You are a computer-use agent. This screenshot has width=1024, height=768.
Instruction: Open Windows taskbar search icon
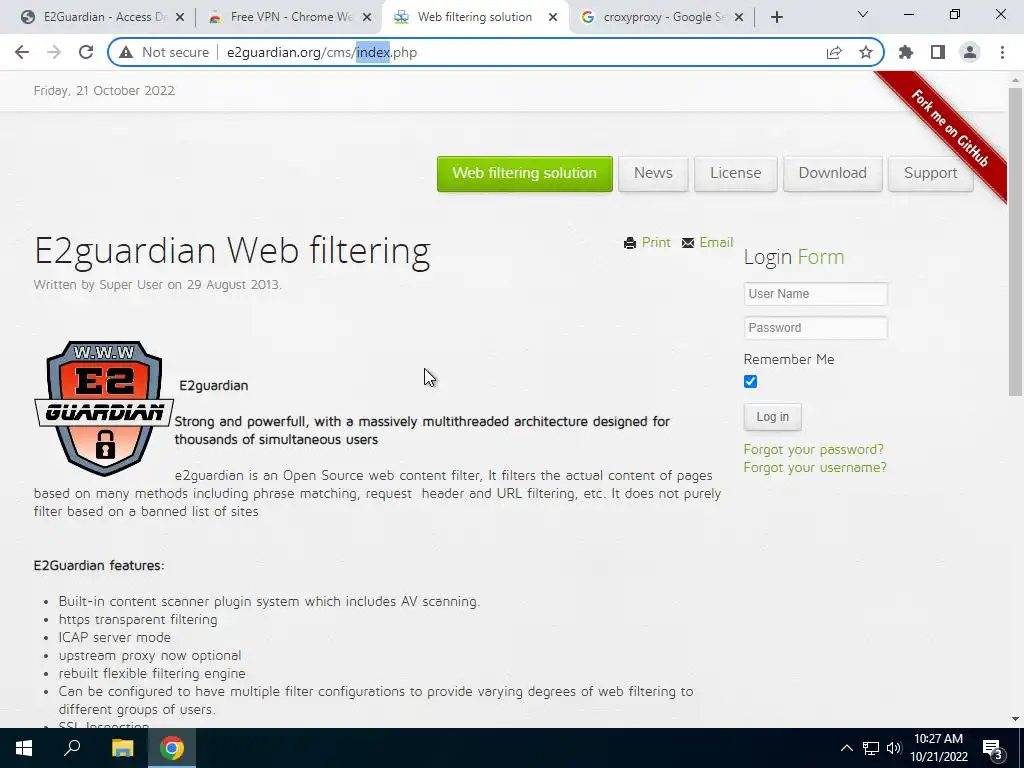pos(72,748)
